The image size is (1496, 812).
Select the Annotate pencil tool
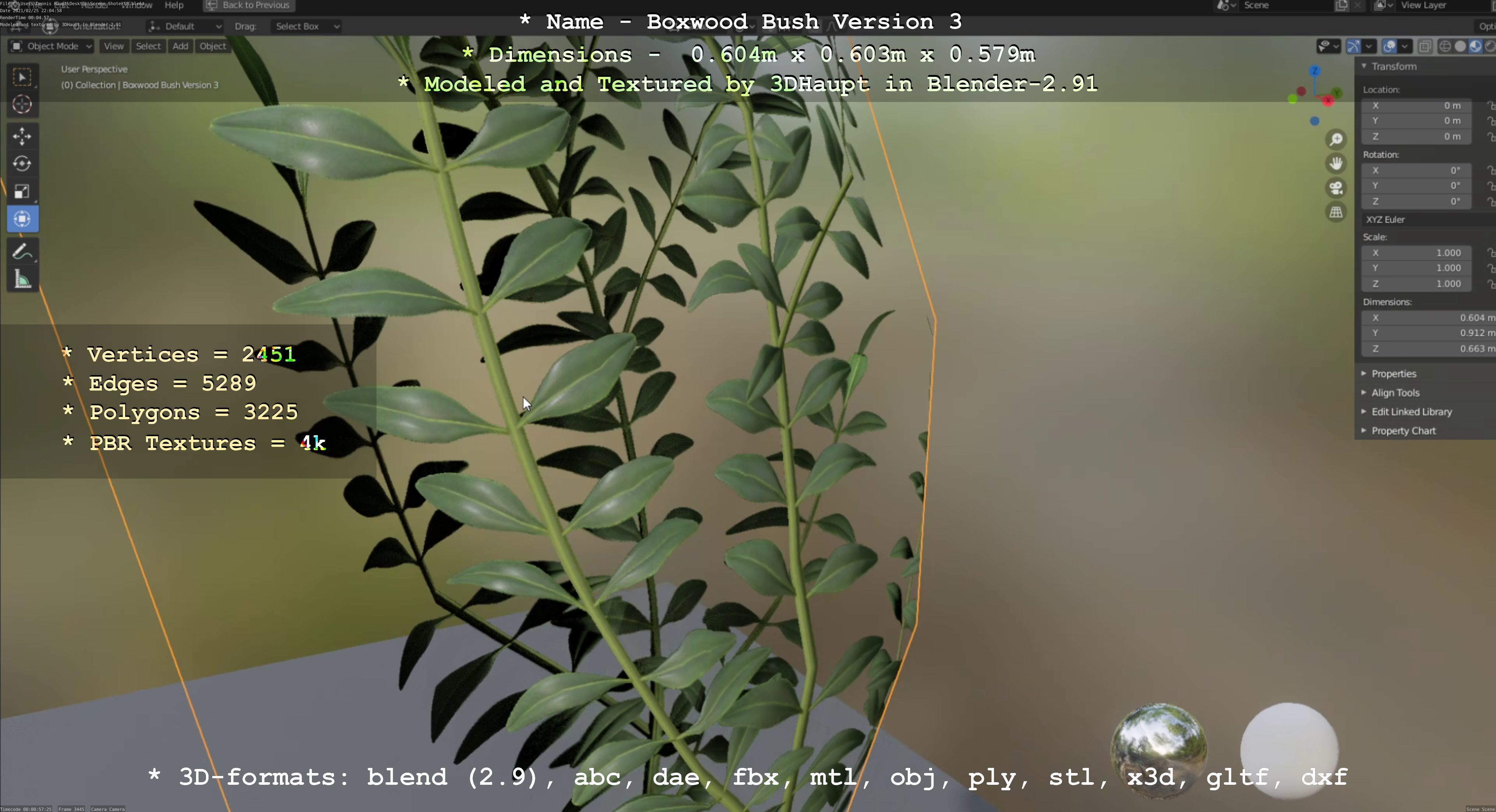click(x=22, y=252)
